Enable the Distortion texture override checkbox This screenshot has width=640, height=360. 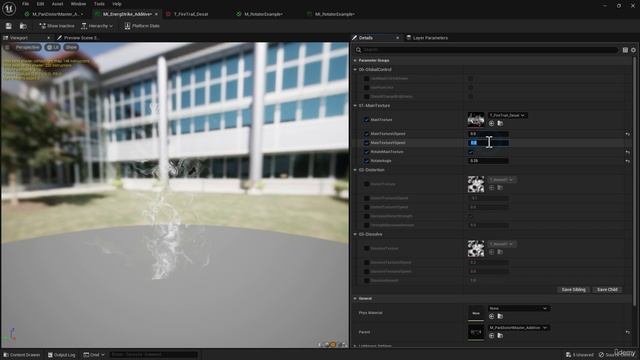click(x=366, y=184)
